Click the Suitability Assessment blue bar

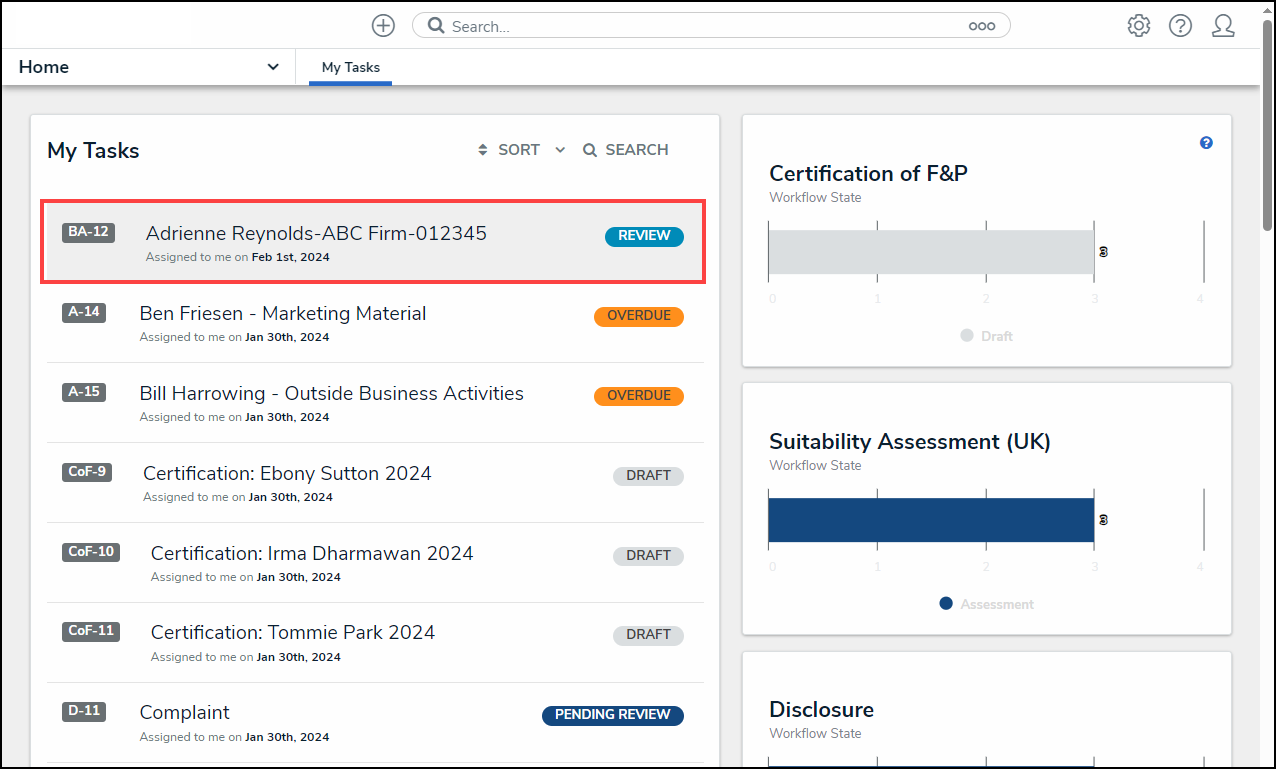click(x=930, y=520)
